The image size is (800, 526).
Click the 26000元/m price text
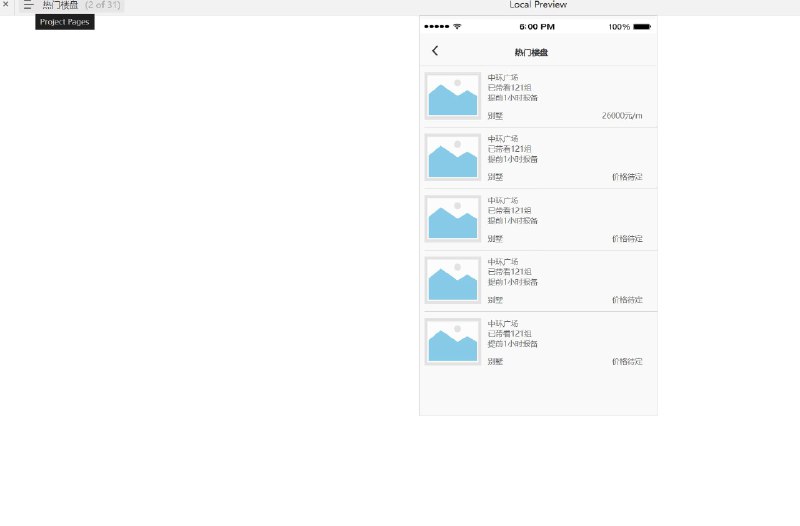click(622, 116)
